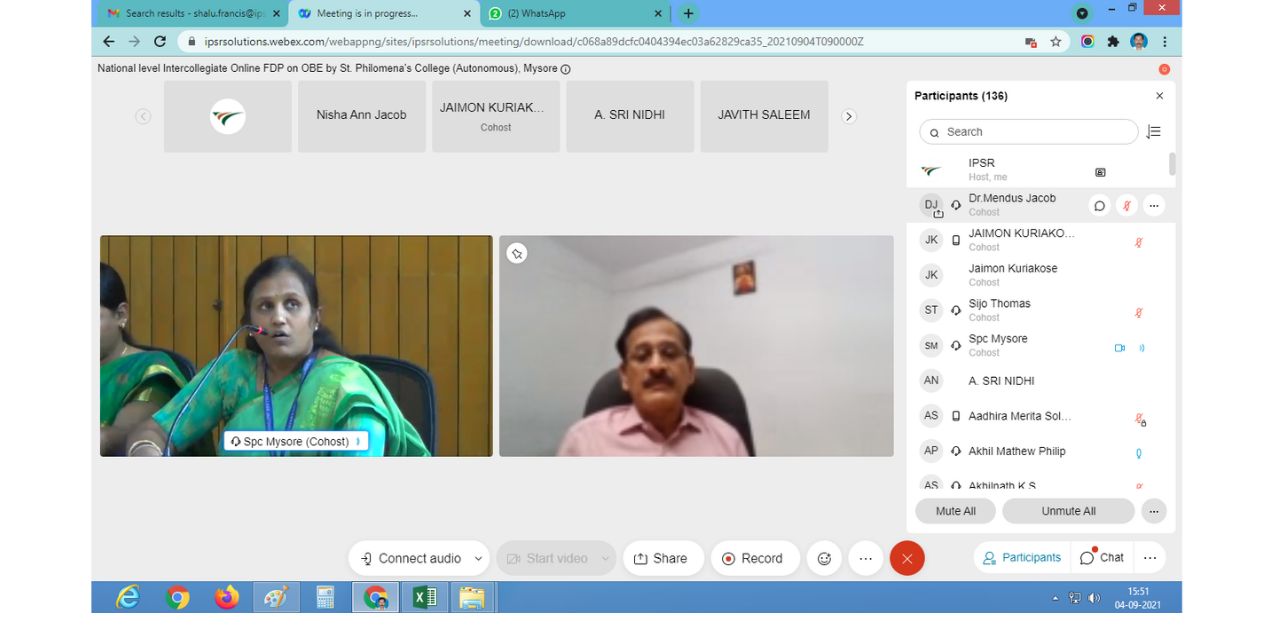Open the Chat panel

click(1102, 558)
